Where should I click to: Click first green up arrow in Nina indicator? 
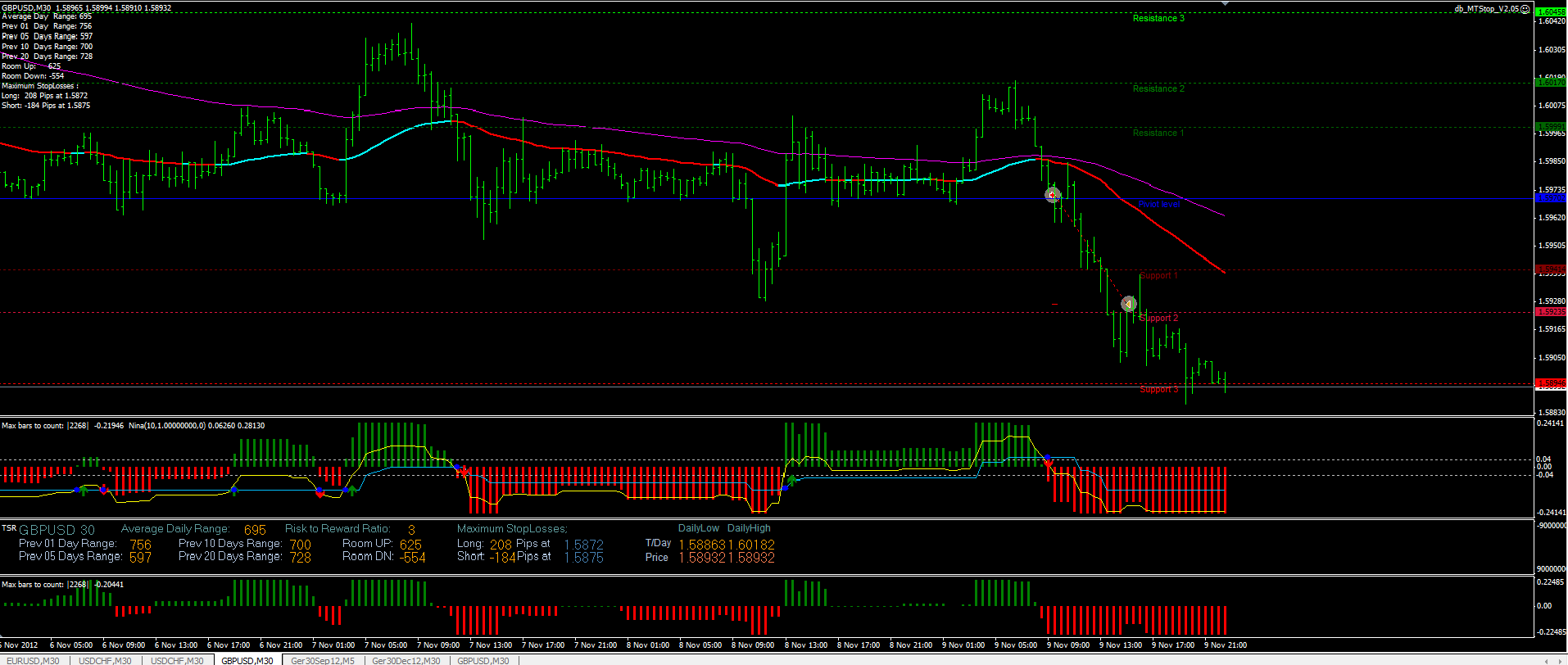(84, 489)
